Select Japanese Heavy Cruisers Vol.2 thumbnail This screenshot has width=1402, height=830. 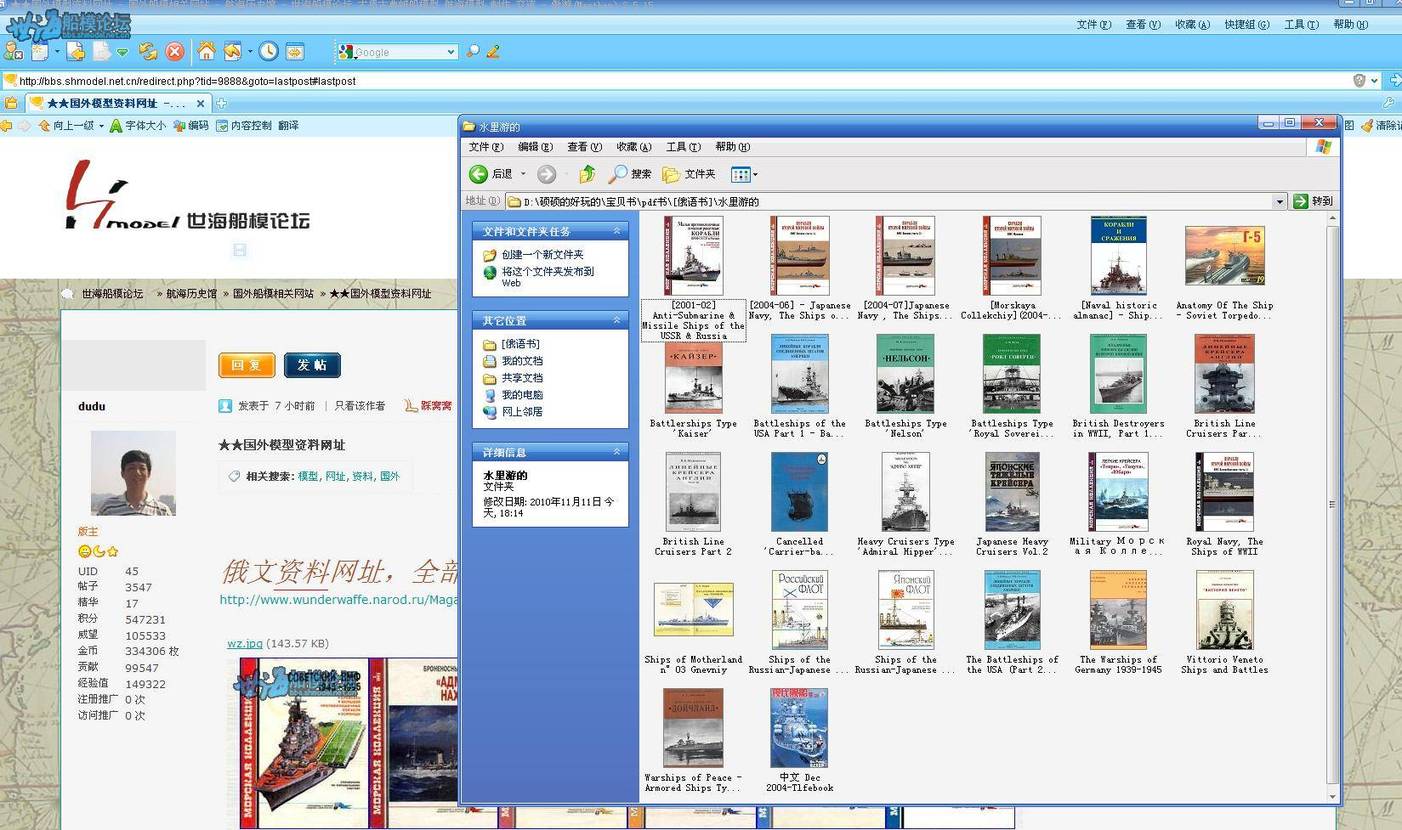[x=1012, y=491]
